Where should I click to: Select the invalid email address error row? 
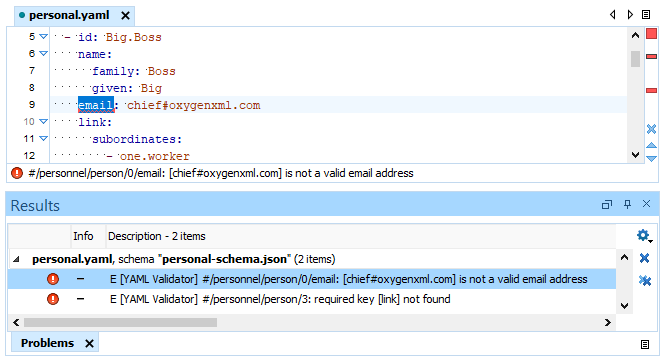coord(312,279)
